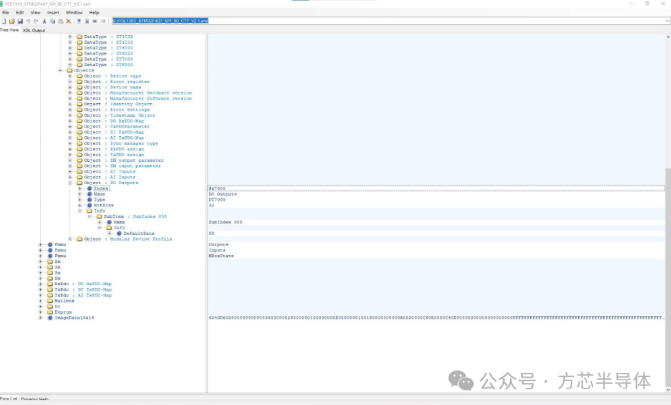Expand the Mailbox folder node
This screenshot has height=405, width=671.
coord(41,301)
